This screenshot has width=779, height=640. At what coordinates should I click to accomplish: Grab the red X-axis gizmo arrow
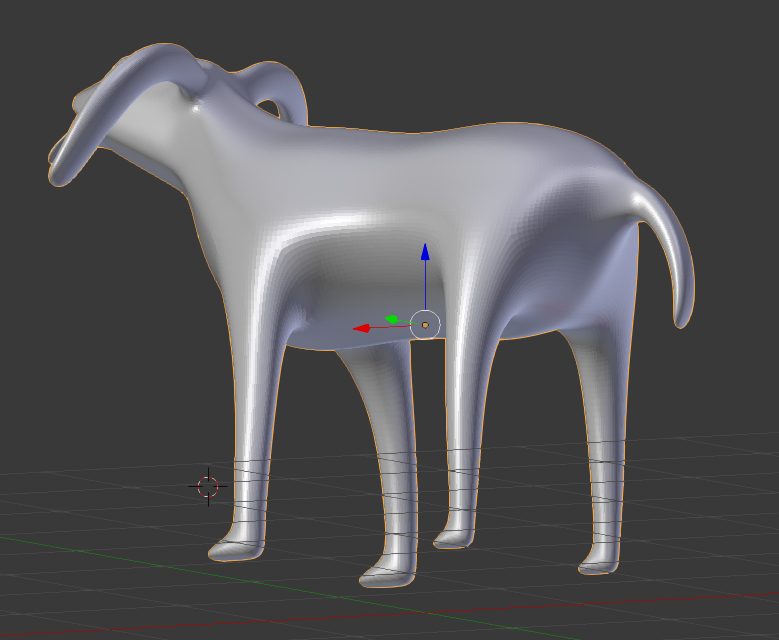click(362, 328)
